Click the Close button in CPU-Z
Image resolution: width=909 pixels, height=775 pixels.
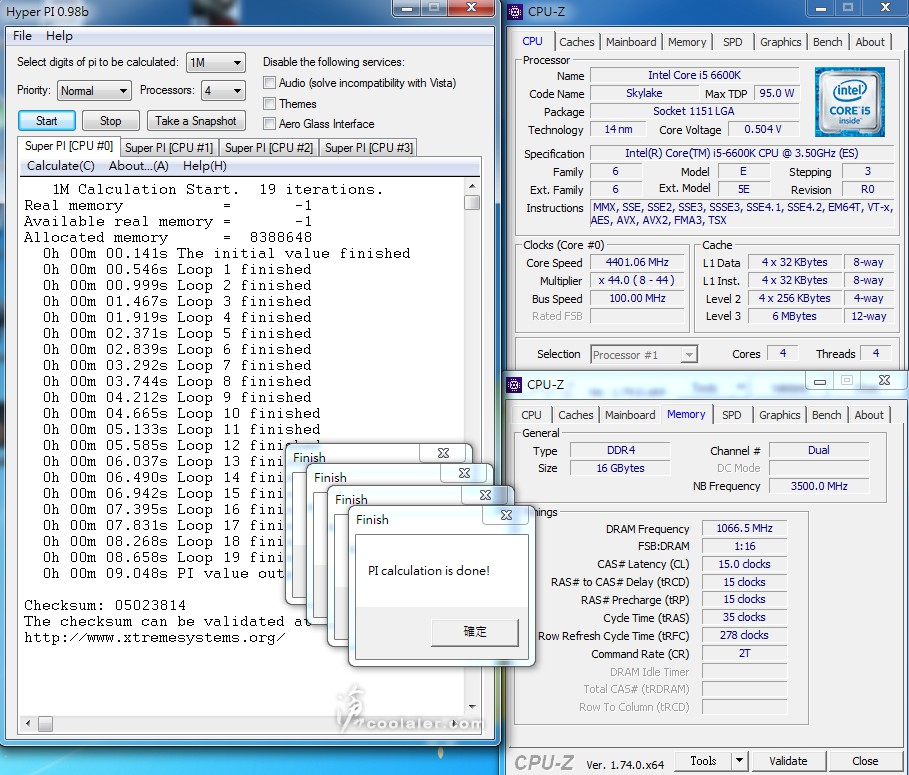point(865,761)
